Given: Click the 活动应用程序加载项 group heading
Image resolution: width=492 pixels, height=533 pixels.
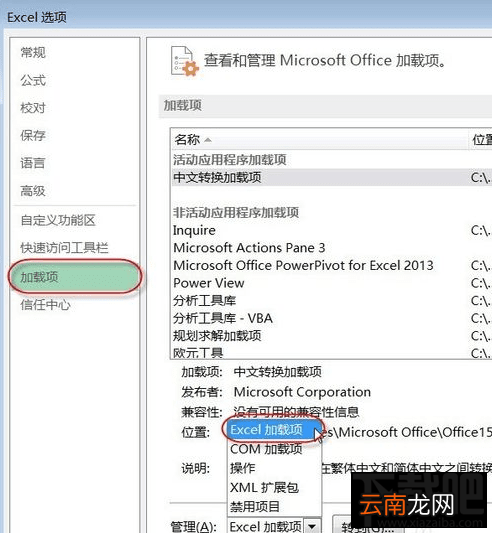Looking at the screenshot, I should (230, 160).
